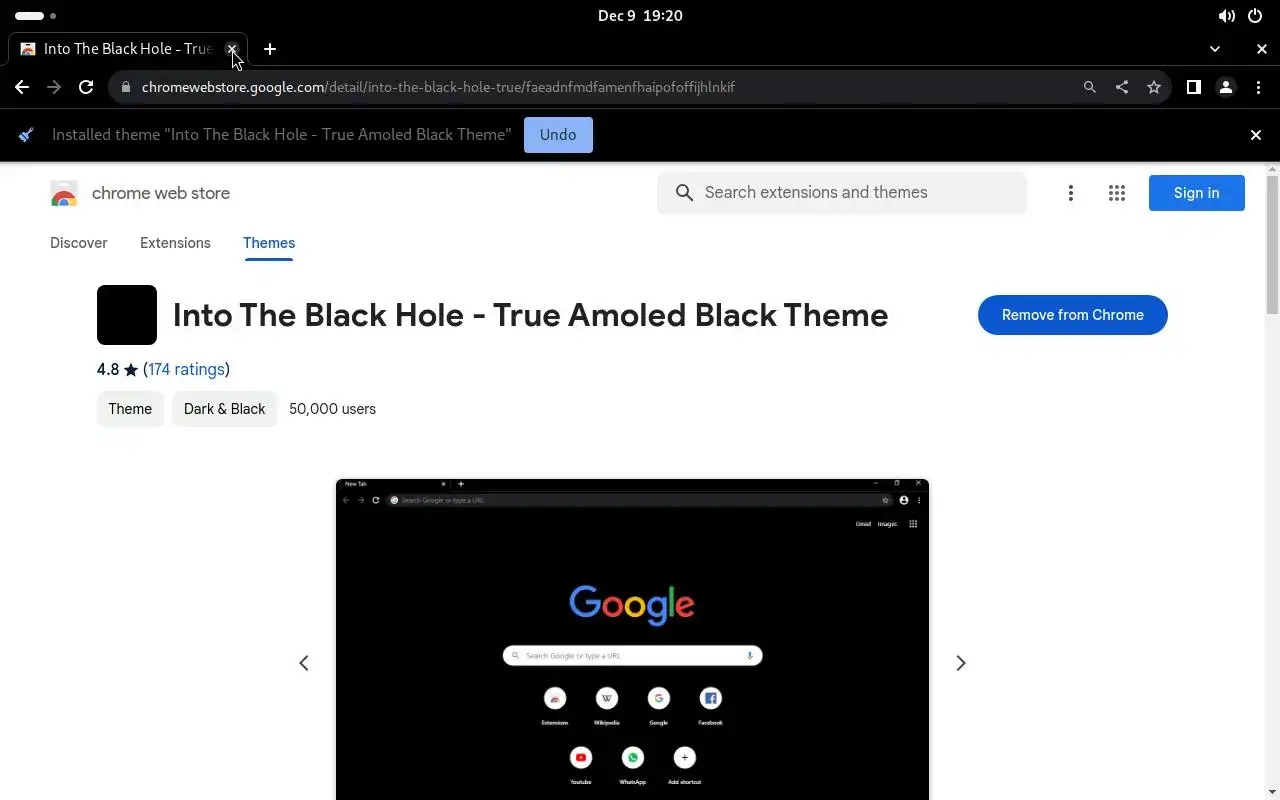1280x800 pixels.
Task: Open the system power menu icon
Action: point(1255,16)
